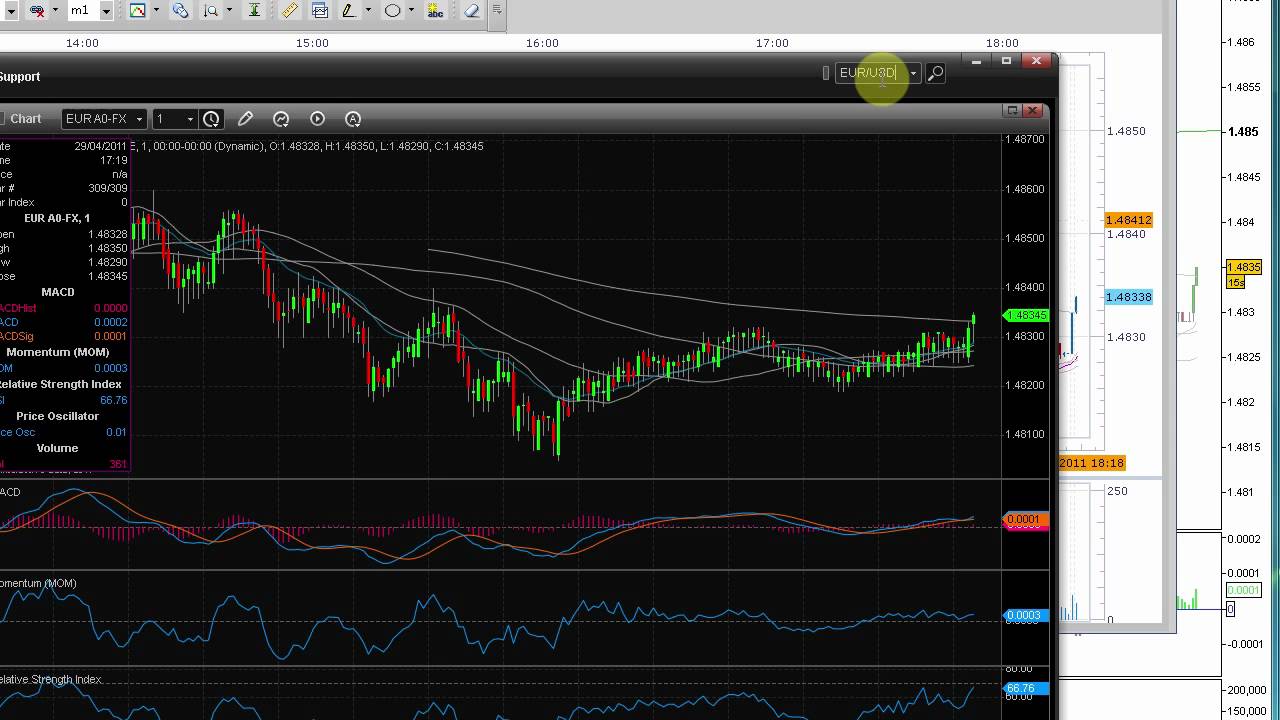Click the clock interval icon in chart toolbar

(x=211, y=119)
